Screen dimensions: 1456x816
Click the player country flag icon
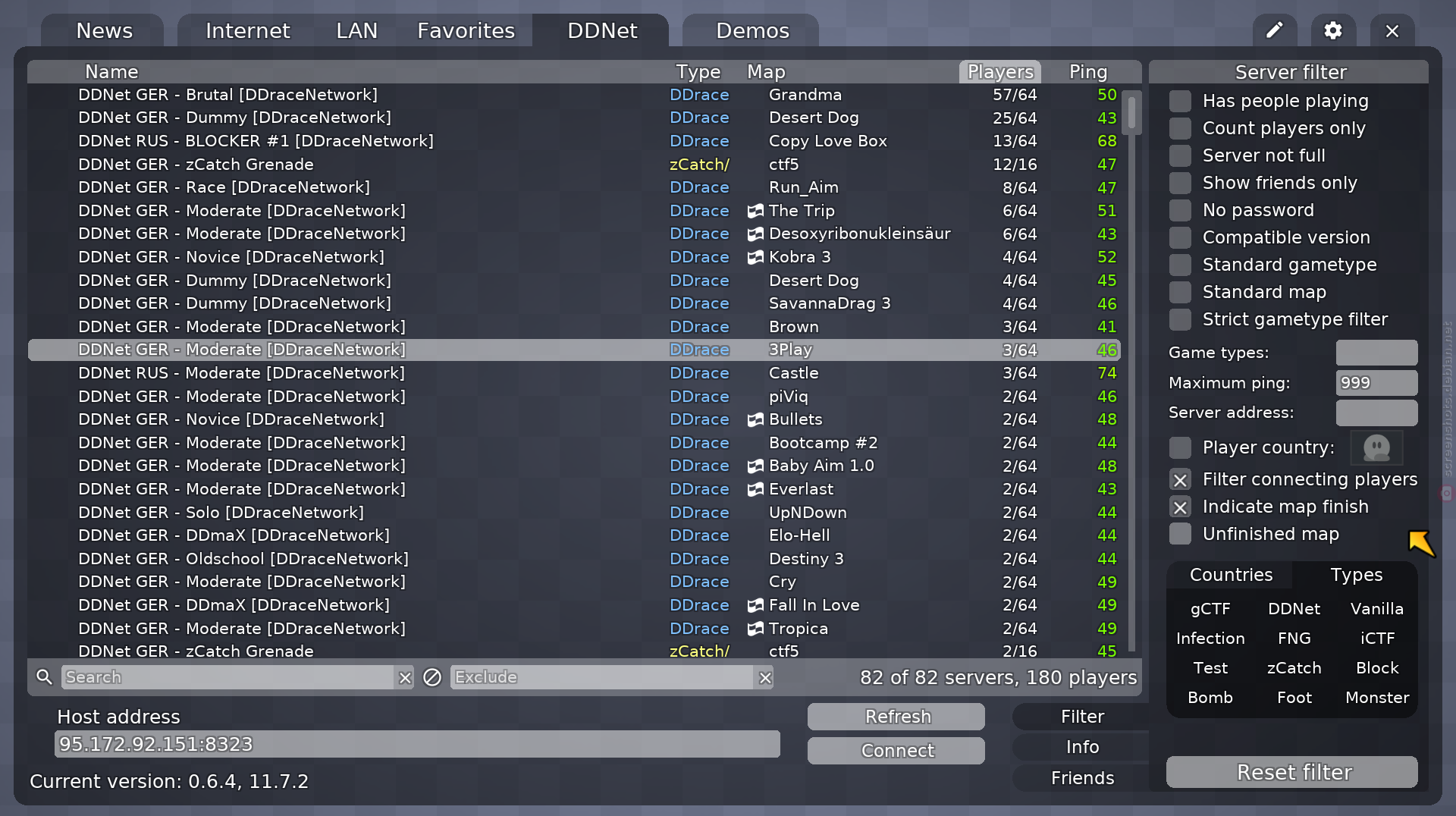coord(1376,447)
